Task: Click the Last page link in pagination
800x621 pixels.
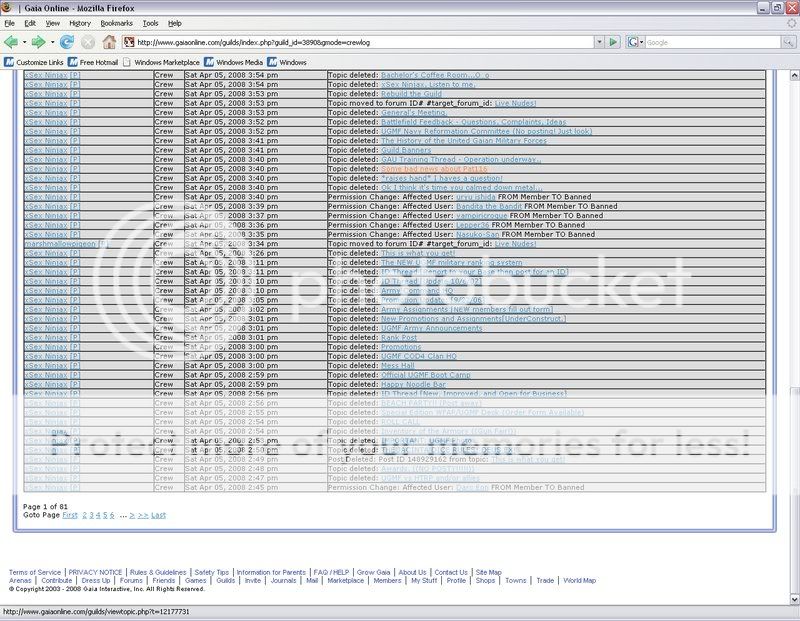Action: 158,515
